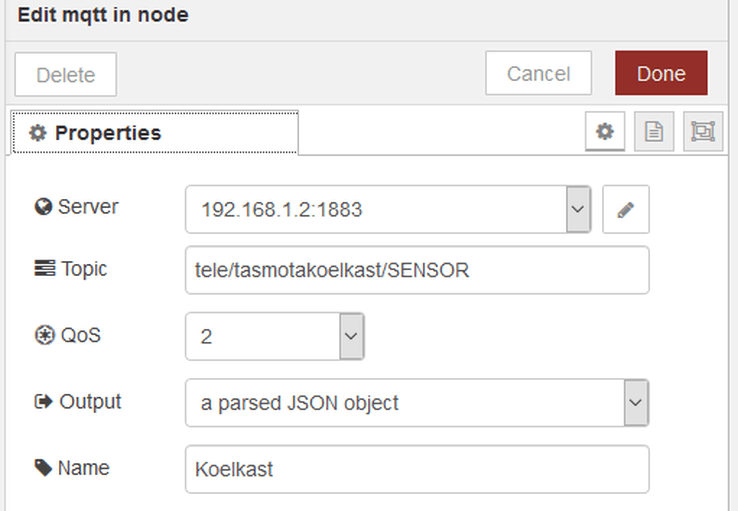Select the Properties tab
738x511 pixels.
pyautogui.click(x=155, y=132)
